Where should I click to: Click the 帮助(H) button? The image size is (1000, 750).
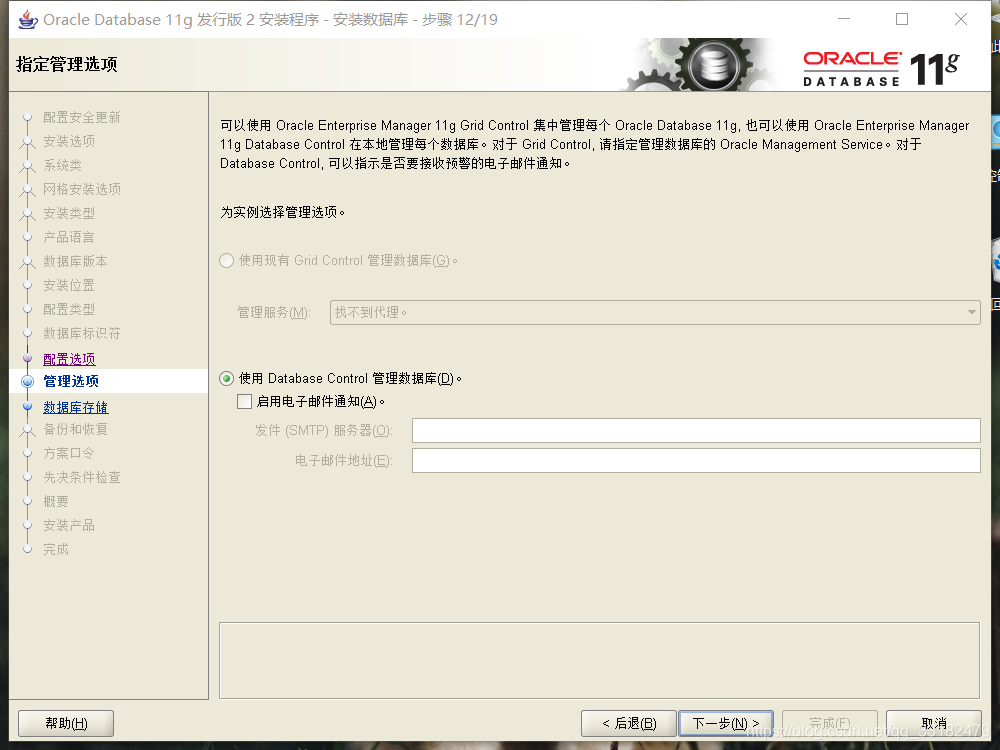click(66, 723)
